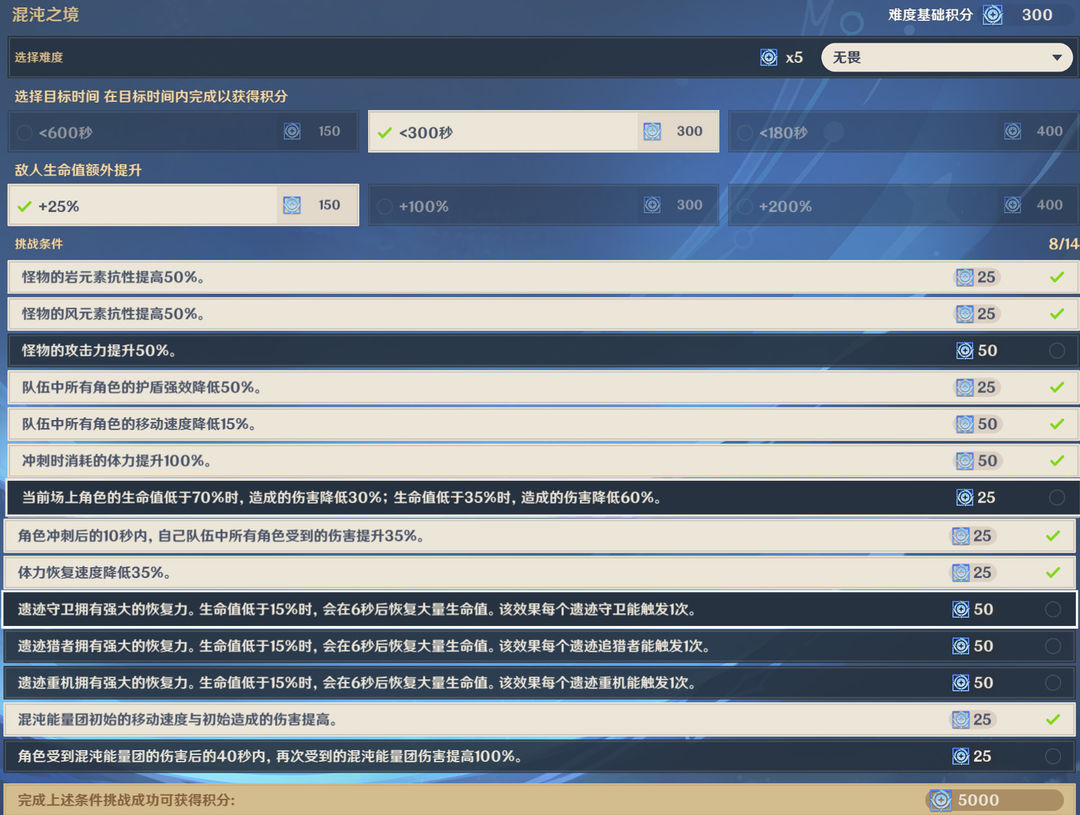
Task: Click the x5 multiplier text
Action: [x=794, y=57]
